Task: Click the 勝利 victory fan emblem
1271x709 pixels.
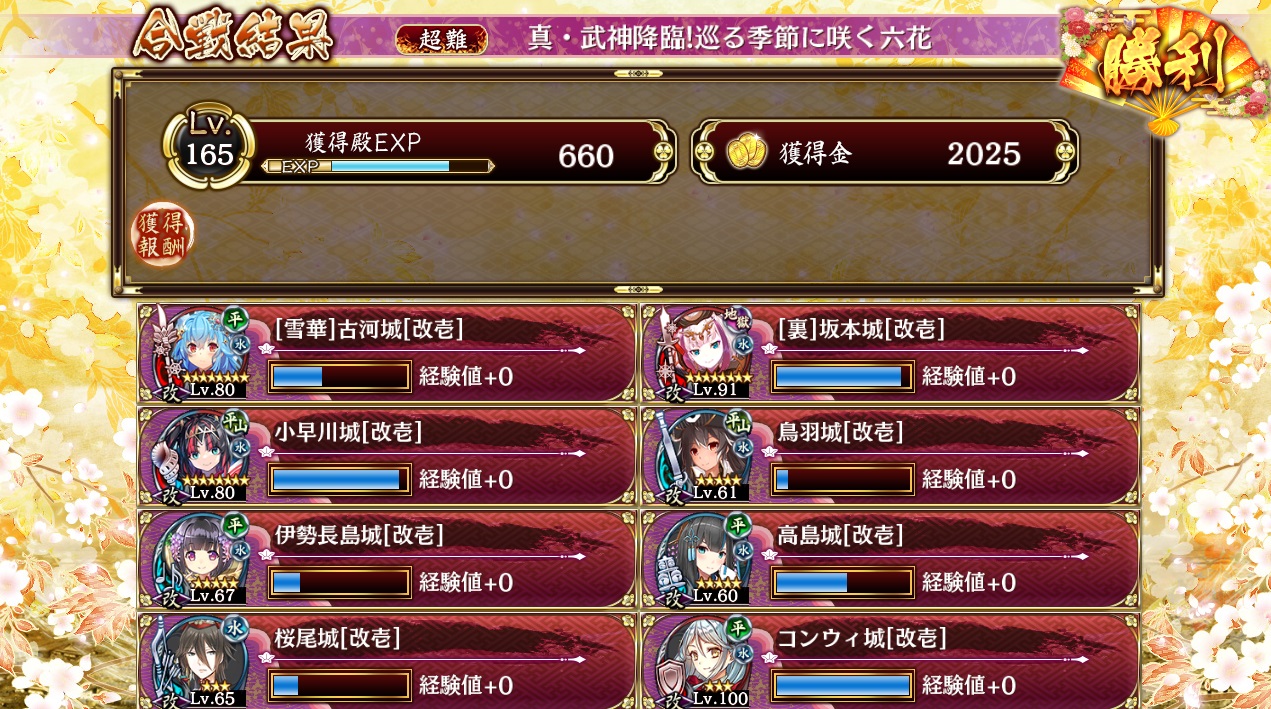Action: point(1163,68)
